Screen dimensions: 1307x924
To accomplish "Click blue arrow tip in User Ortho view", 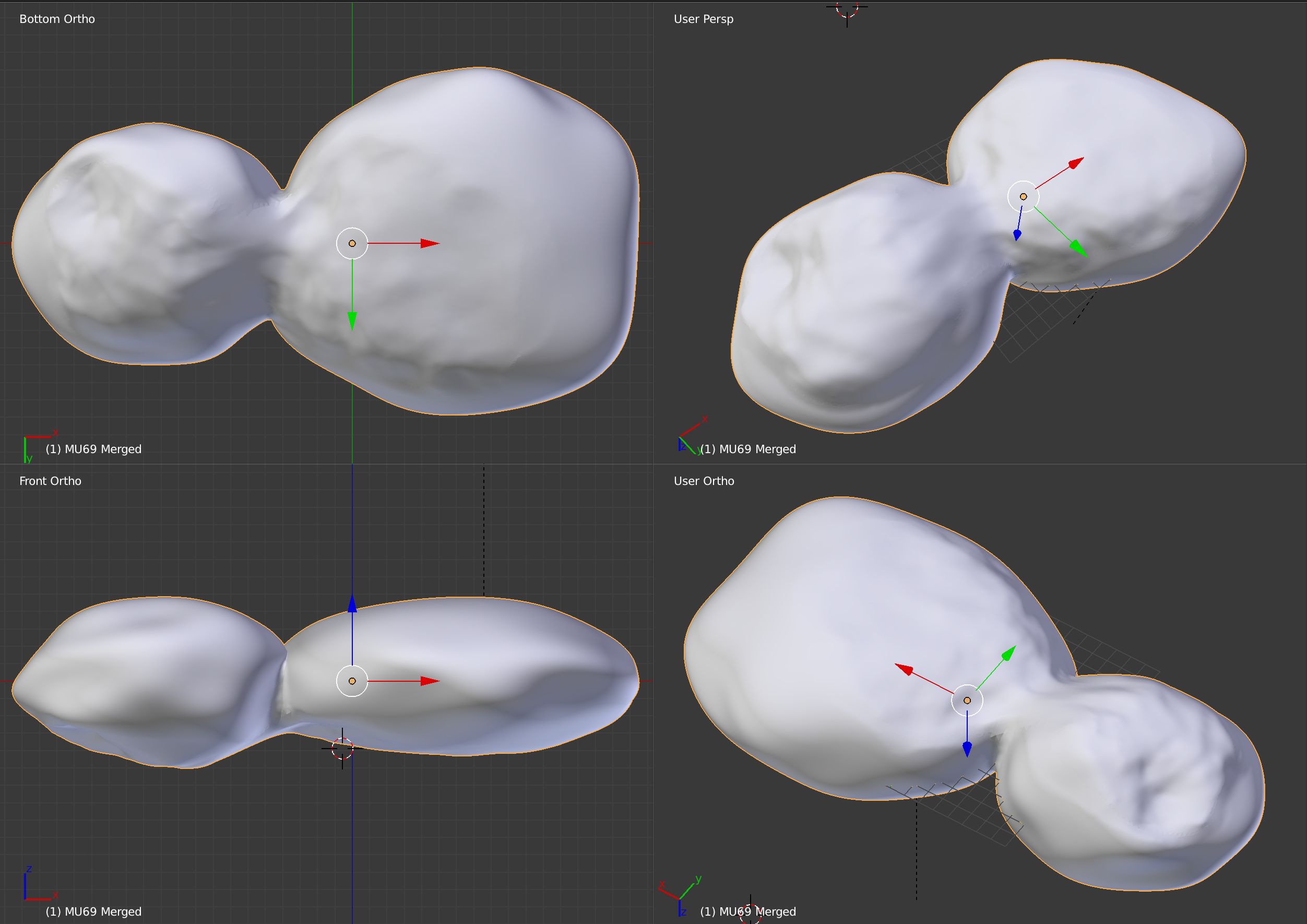I will tap(967, 749).
